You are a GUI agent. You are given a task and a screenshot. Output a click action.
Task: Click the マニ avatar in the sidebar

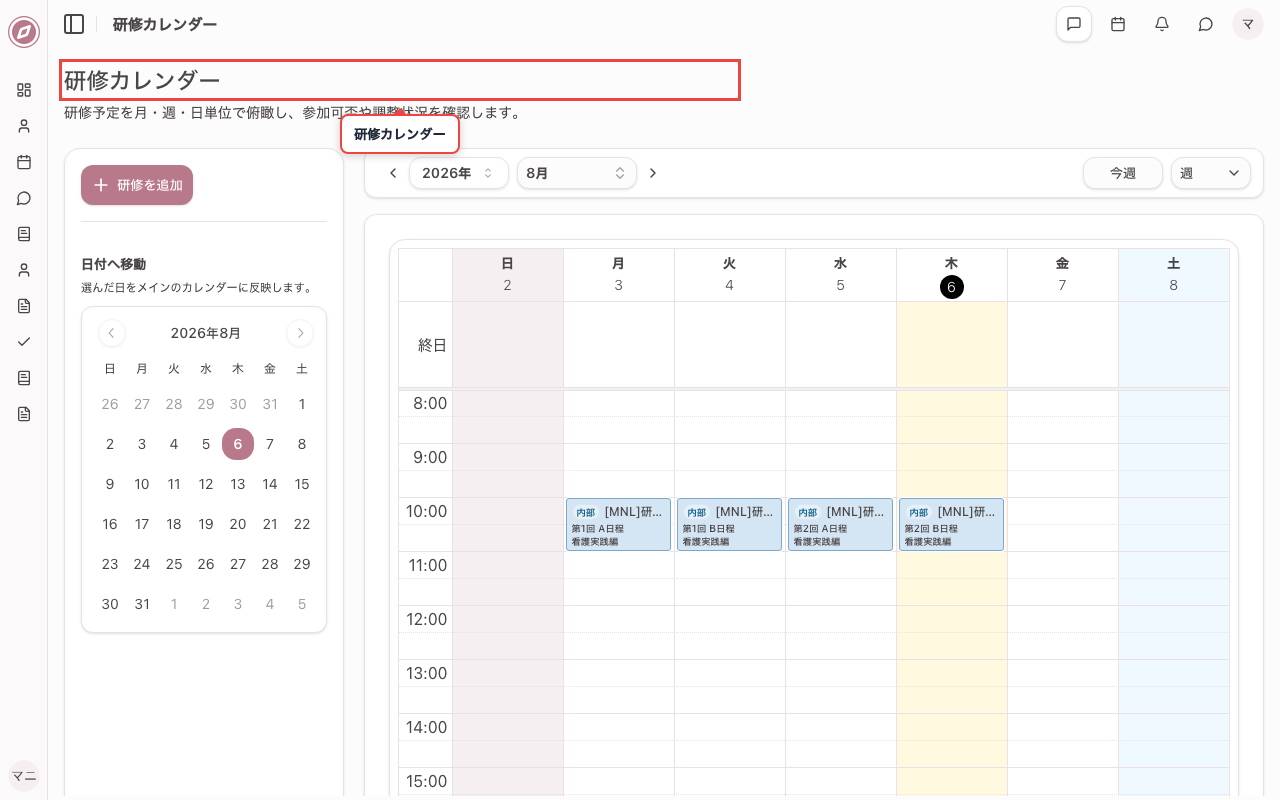[x=24, y=776]
